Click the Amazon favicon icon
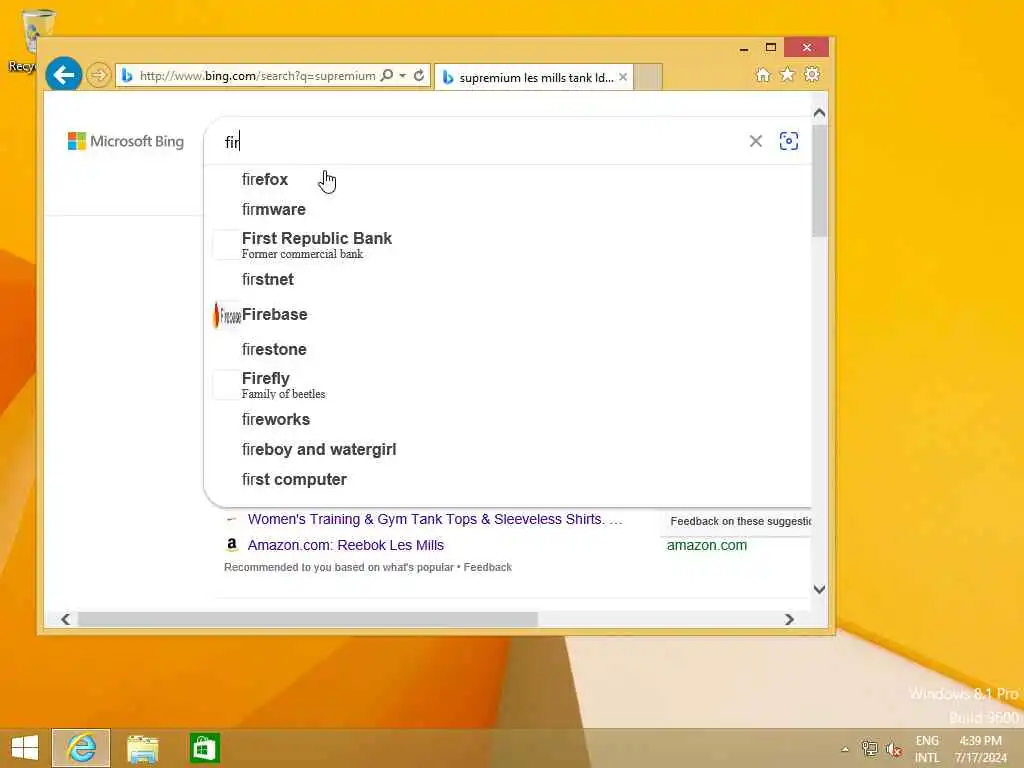Image resolution: width=1024 pixels, height=768 pixels. pyautogui.click(x=232, y=545)
